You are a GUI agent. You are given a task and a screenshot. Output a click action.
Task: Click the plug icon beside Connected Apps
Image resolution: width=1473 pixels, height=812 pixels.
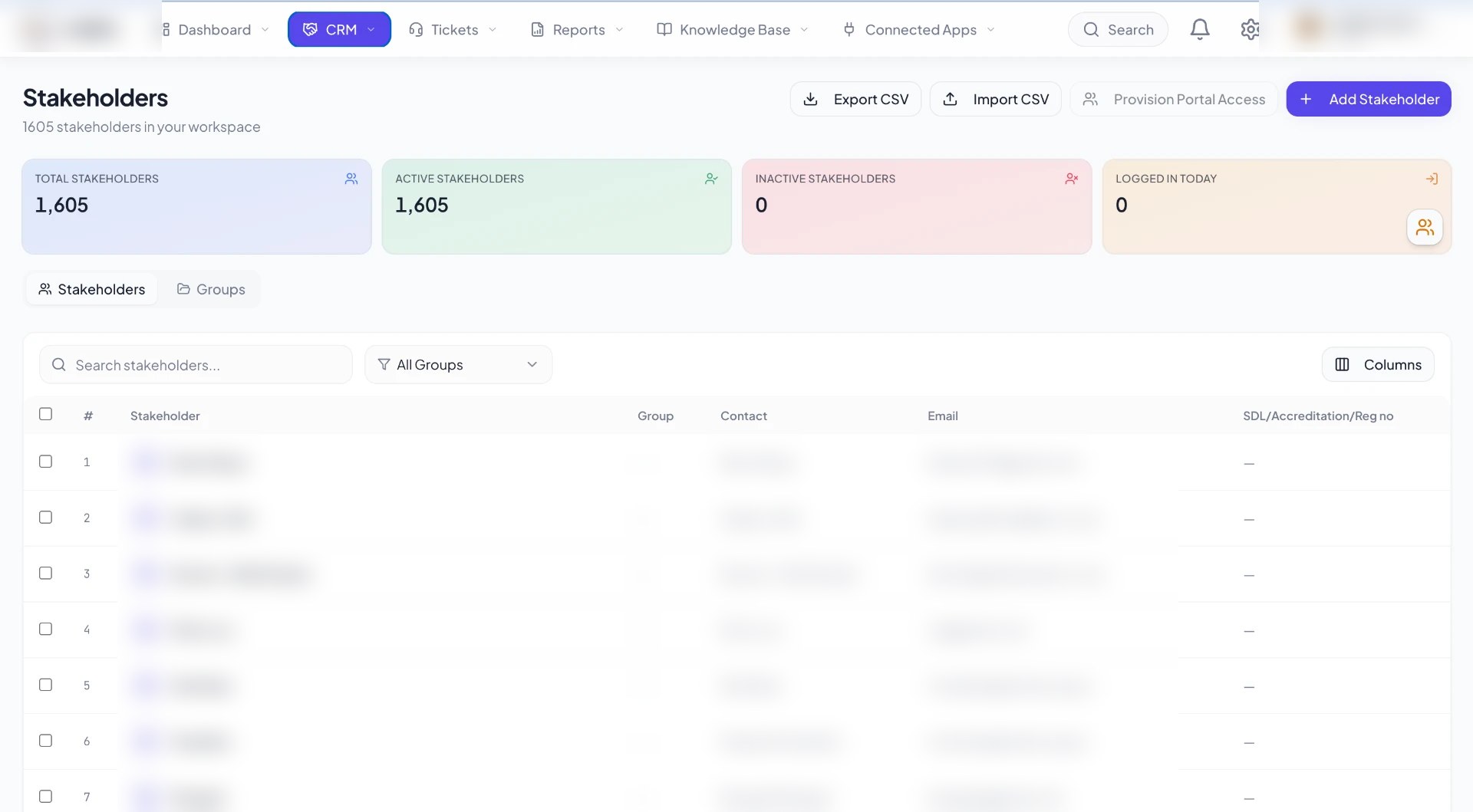coord(849,29)
